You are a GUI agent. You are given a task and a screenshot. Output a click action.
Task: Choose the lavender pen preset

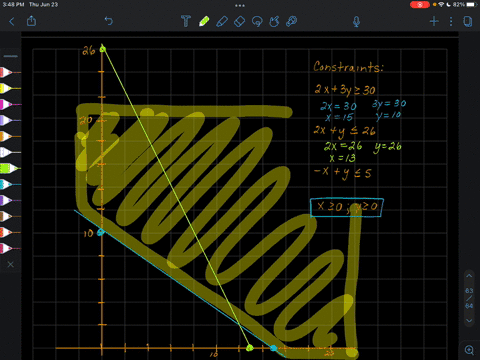(10, 120)
